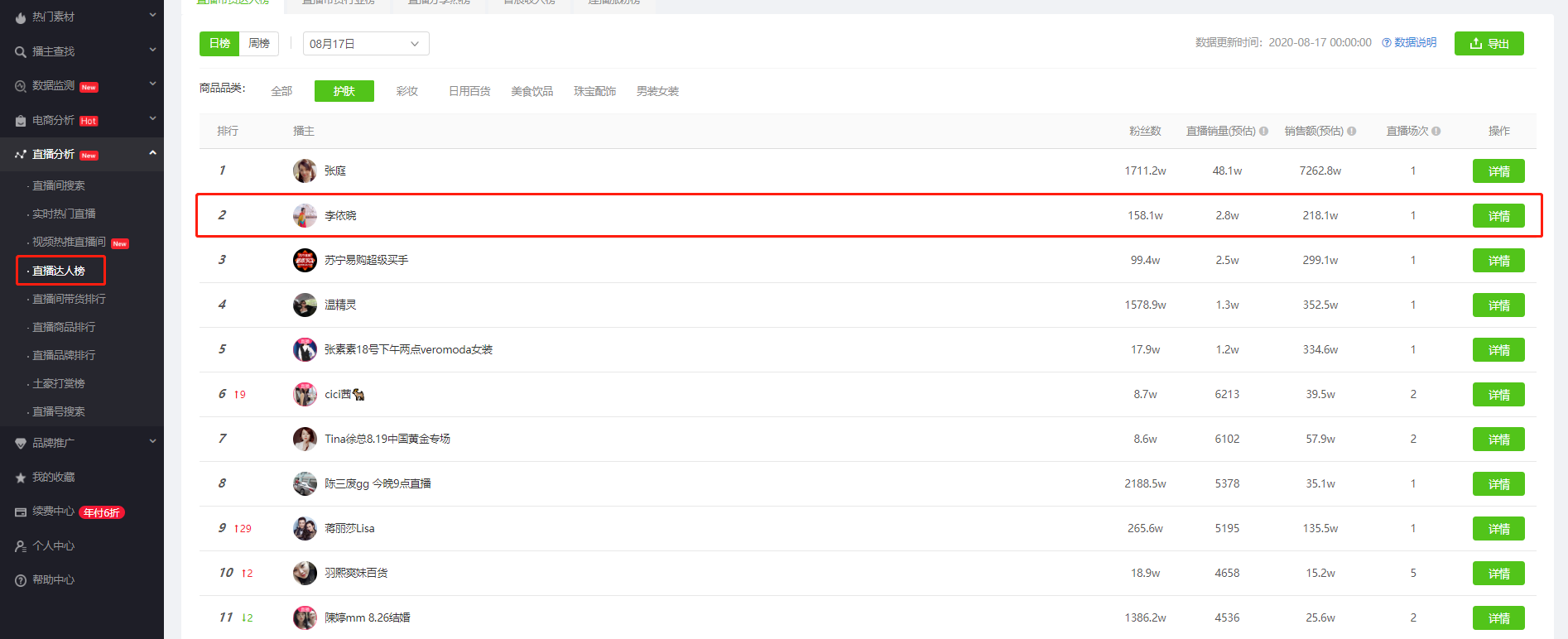Click 张庭's avatar thumbnail
The image size is (1568, 639).
[x=305, y=171]
